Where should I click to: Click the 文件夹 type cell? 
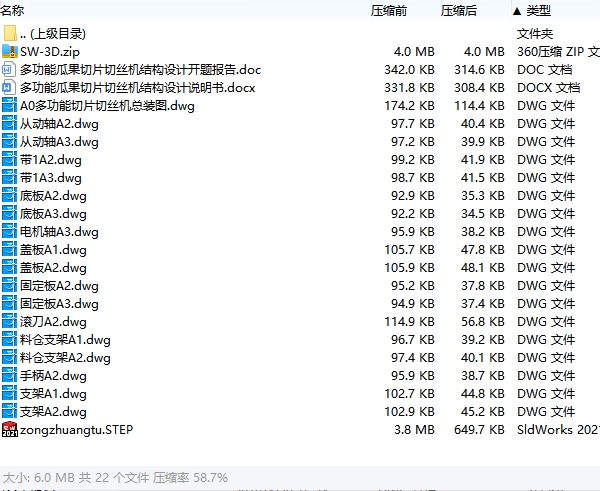click(535, 34)
